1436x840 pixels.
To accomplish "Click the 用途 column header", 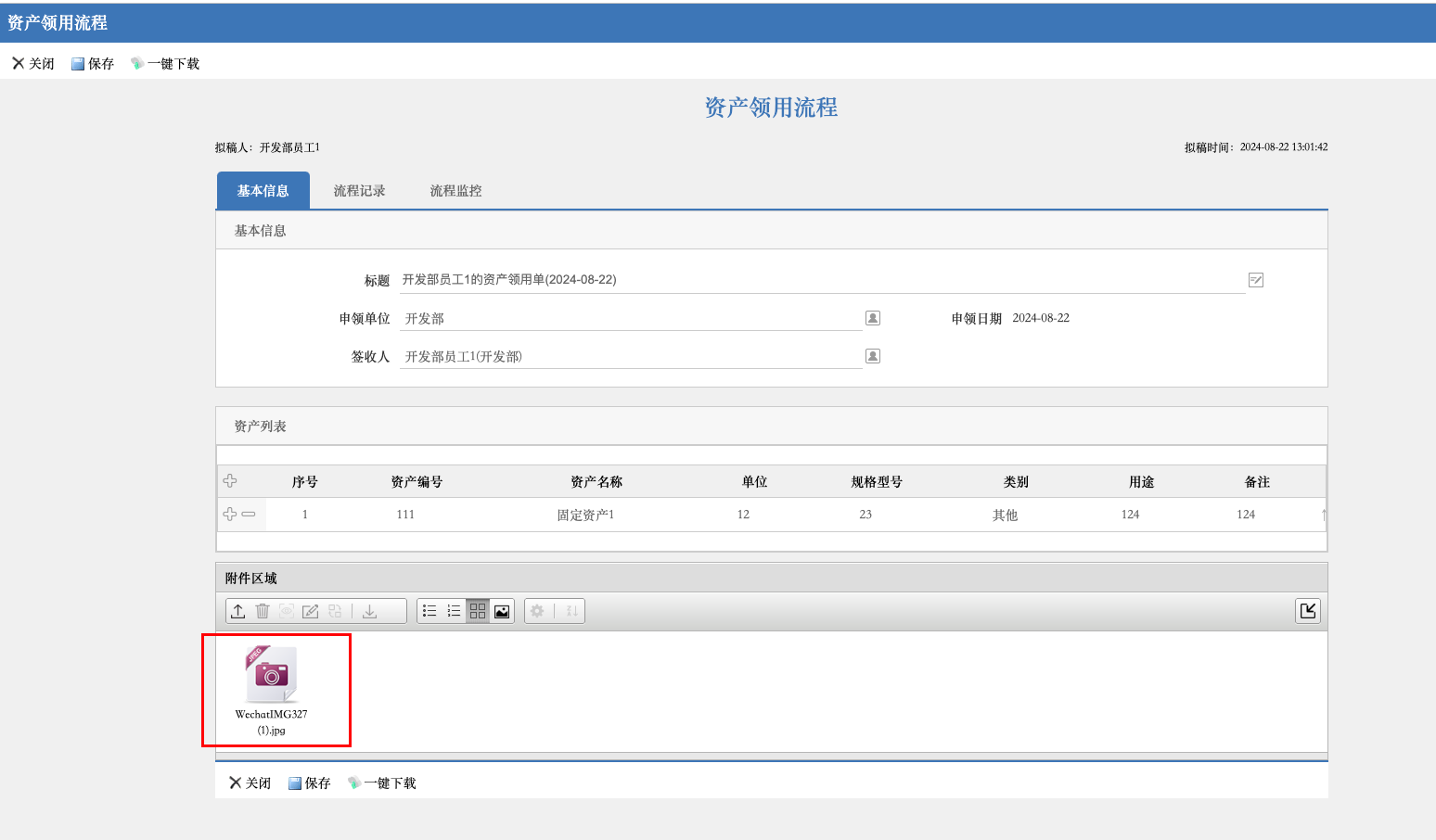I will 1142,481.
